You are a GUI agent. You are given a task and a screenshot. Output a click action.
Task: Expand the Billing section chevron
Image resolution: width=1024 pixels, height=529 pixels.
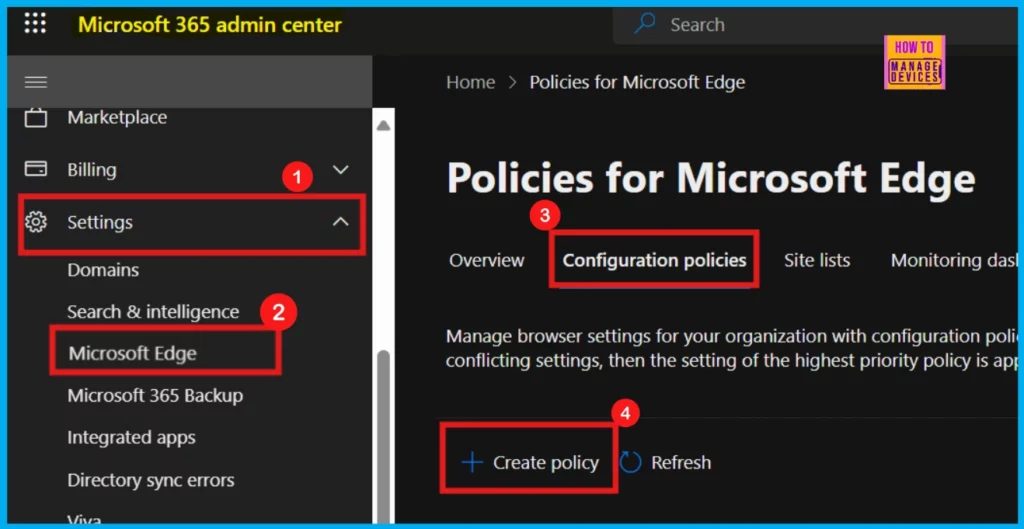pos(340,170)
